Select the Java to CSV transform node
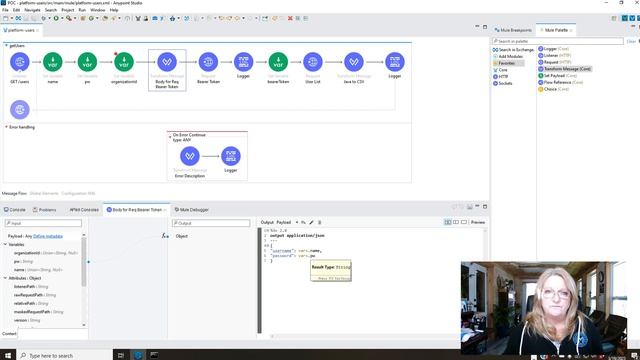Screen dimensions: 640x360 354,62
